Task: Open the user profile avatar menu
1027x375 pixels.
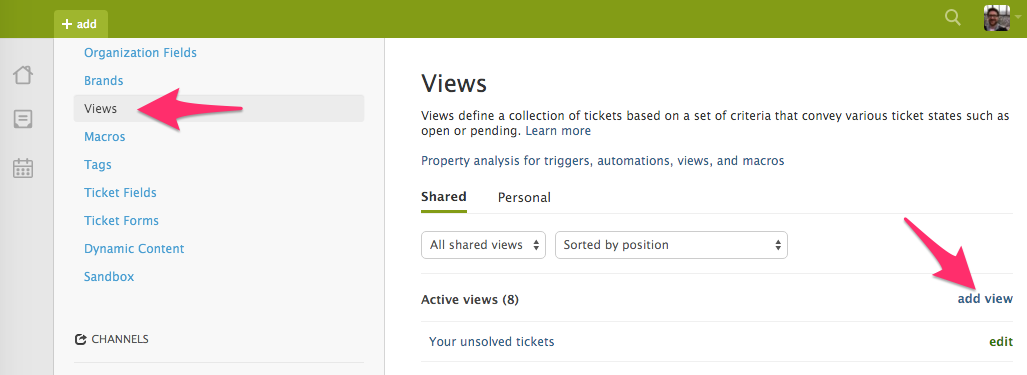Action: (996, 18)
